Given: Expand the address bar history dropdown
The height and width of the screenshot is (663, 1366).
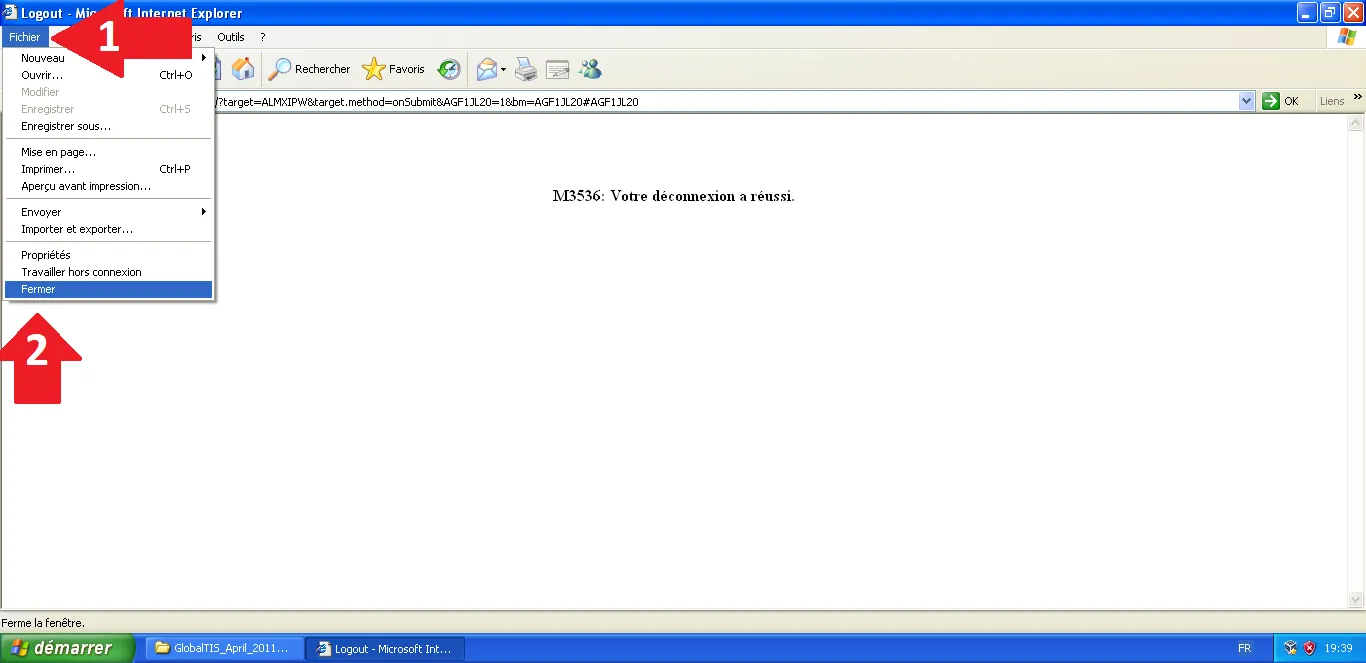Looking at the screenshot, I should [1246, 100].
